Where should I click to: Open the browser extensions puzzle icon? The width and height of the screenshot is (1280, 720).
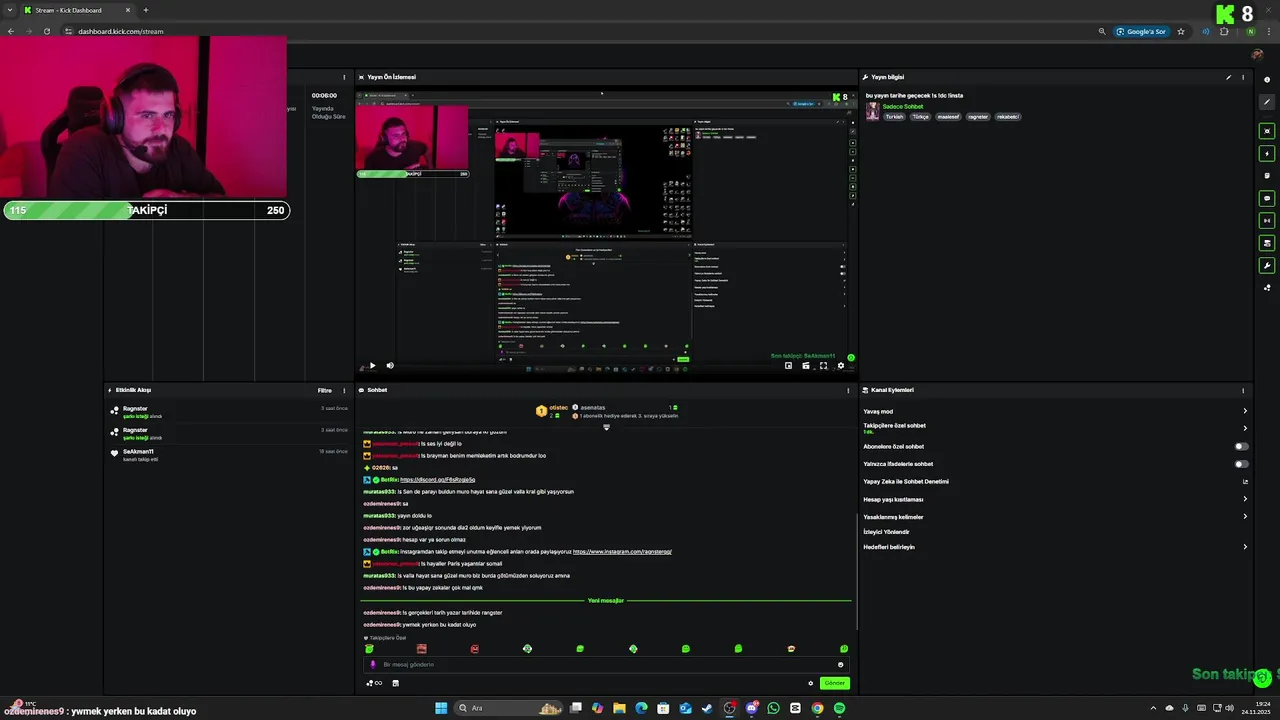(1224, 31)
